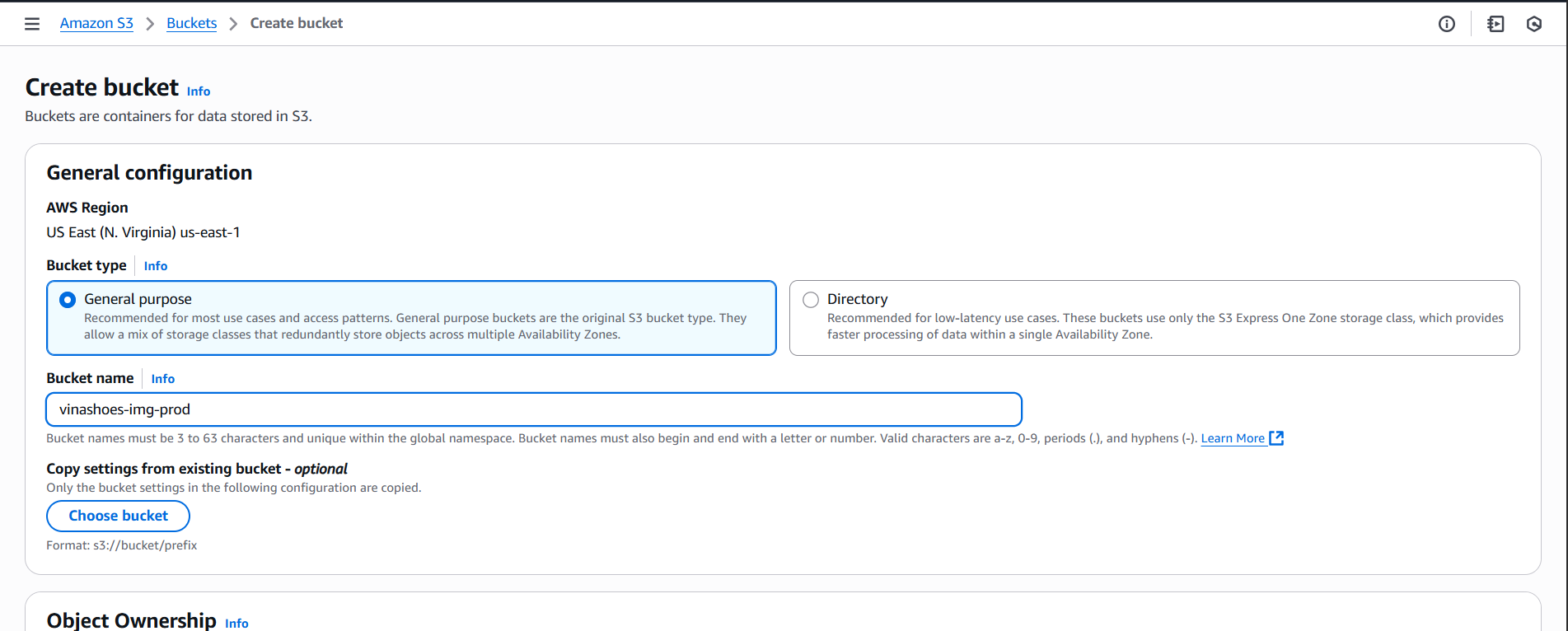Open Info link beside Bucket type
The height and width of the screenshot is (631, 1568).
coord(155,266)
